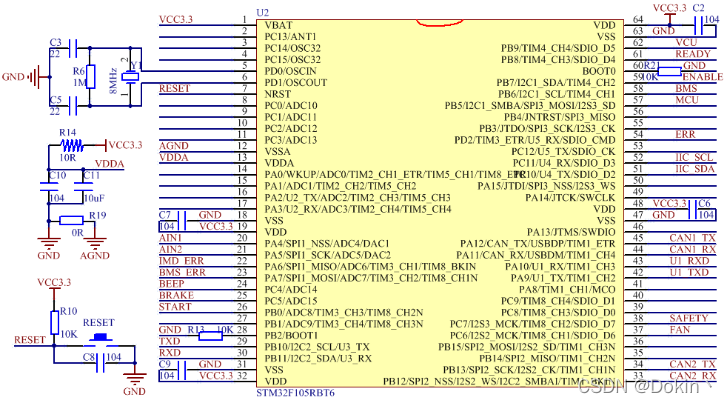Select the VCU net label
The image size is (727, 403).
click(686, 42)
